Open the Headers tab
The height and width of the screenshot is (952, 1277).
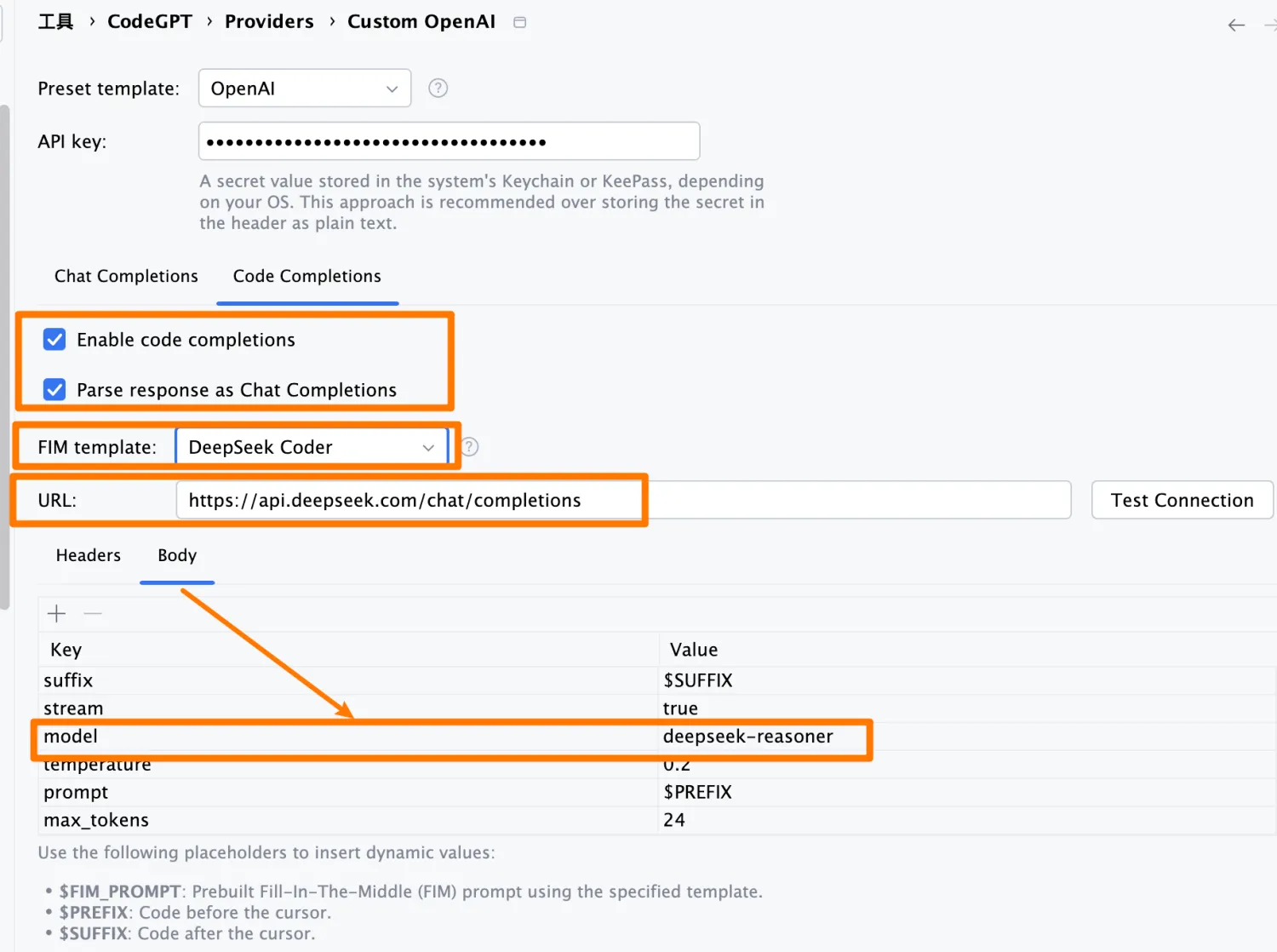tap(89, 555)
